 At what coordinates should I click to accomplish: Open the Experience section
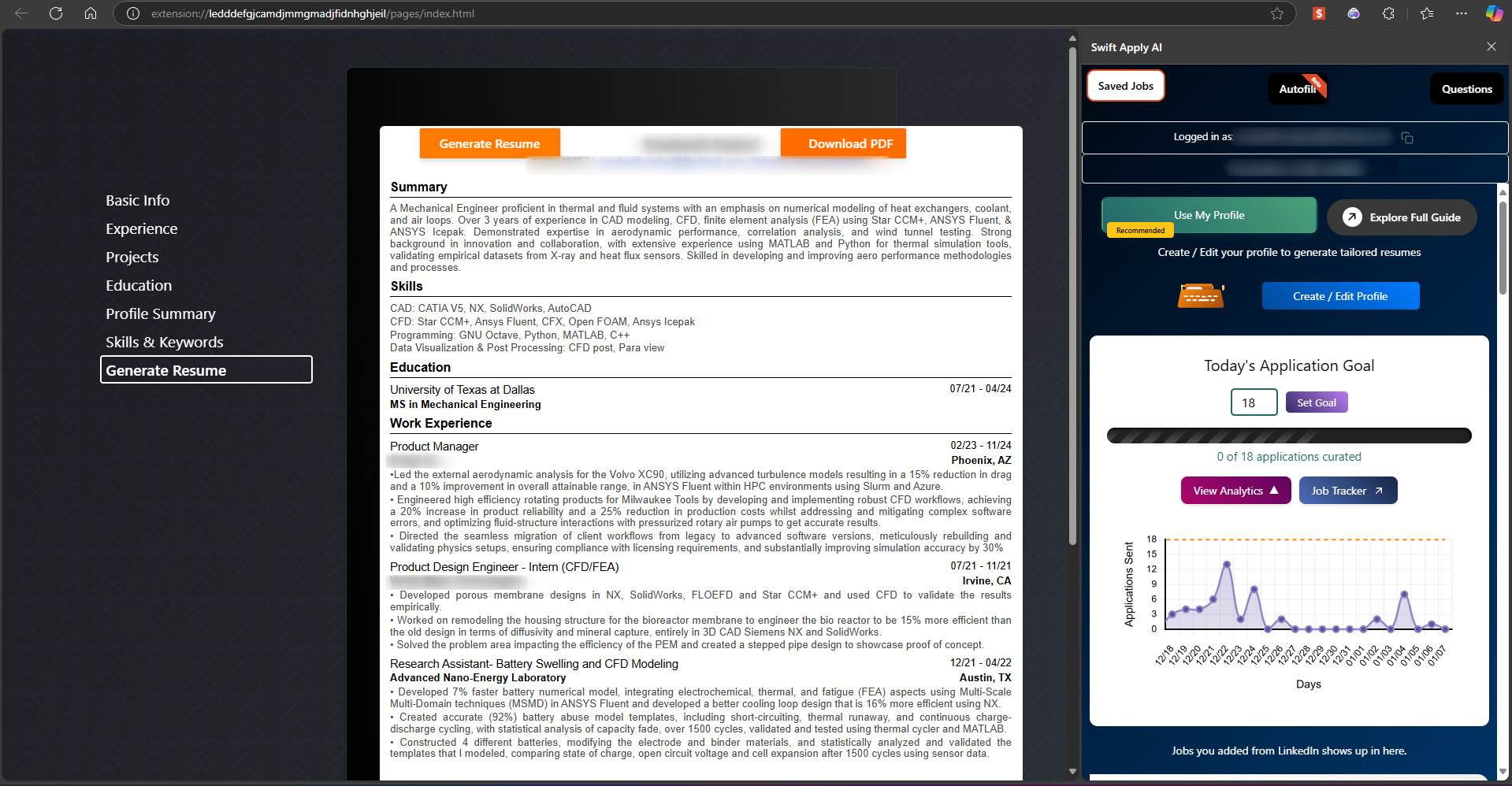click(x=142, y=229)
